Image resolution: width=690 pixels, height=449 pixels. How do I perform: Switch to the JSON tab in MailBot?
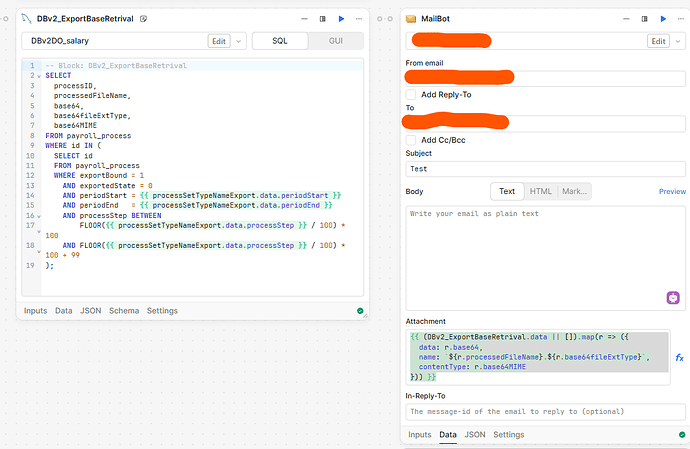coord(475,435)
